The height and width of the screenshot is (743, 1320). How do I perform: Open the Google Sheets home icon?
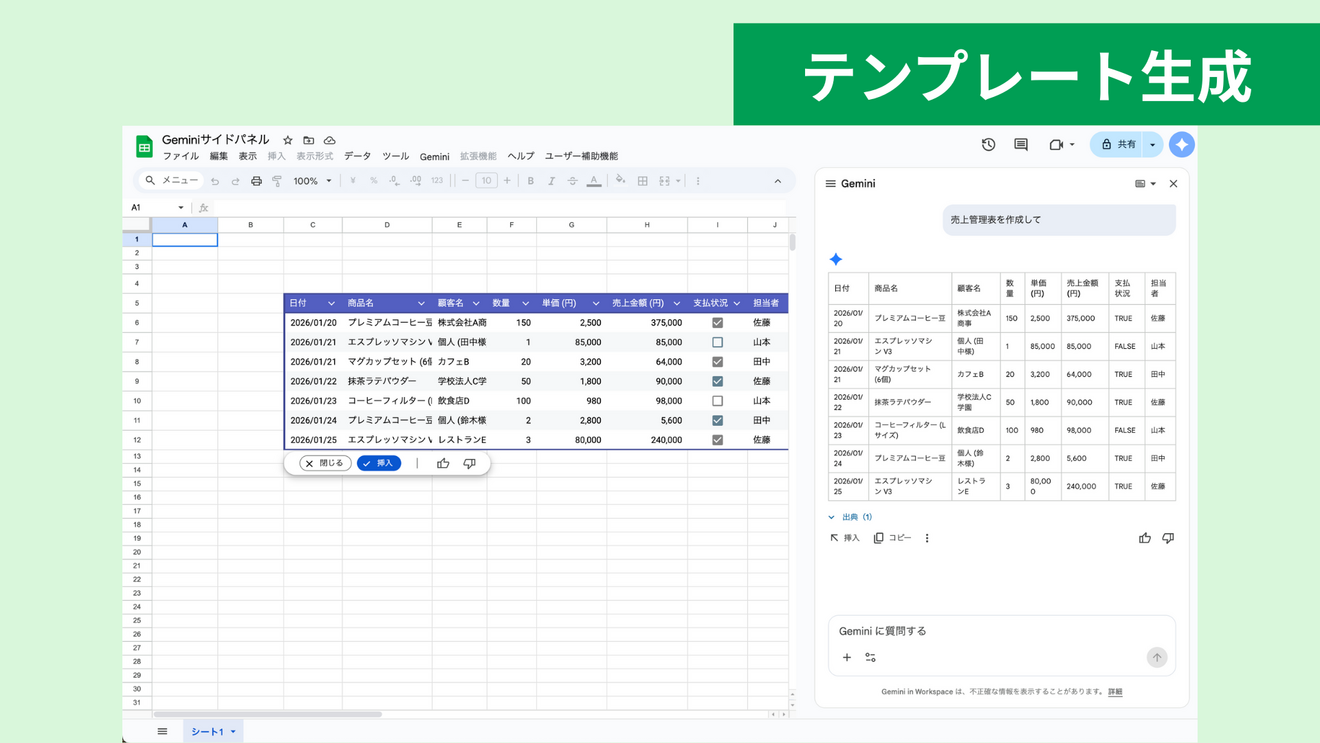(144, 147)
